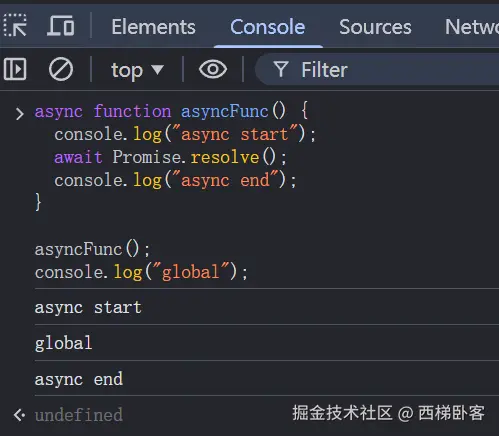Click the console.log("async end") code line
The image size is (499, 436).
pyautogui.click(x=175, y=180)
